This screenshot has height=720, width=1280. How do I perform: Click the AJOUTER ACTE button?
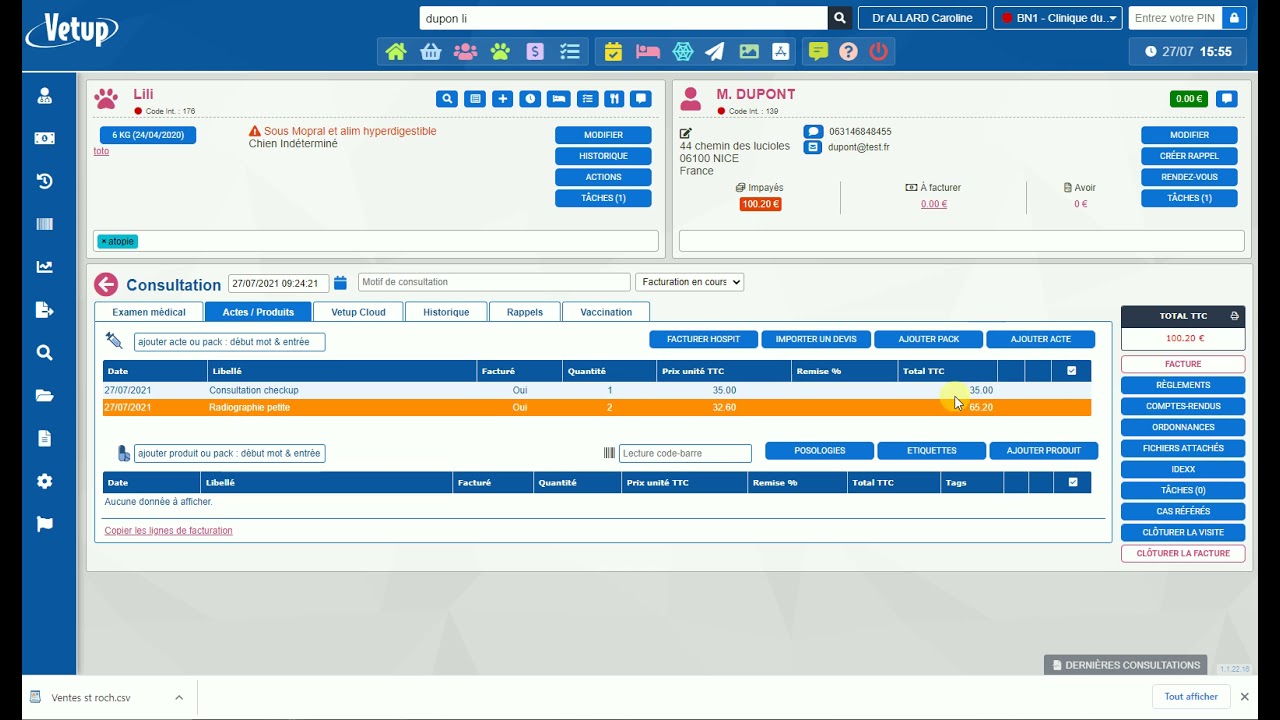pos(1040,339)
